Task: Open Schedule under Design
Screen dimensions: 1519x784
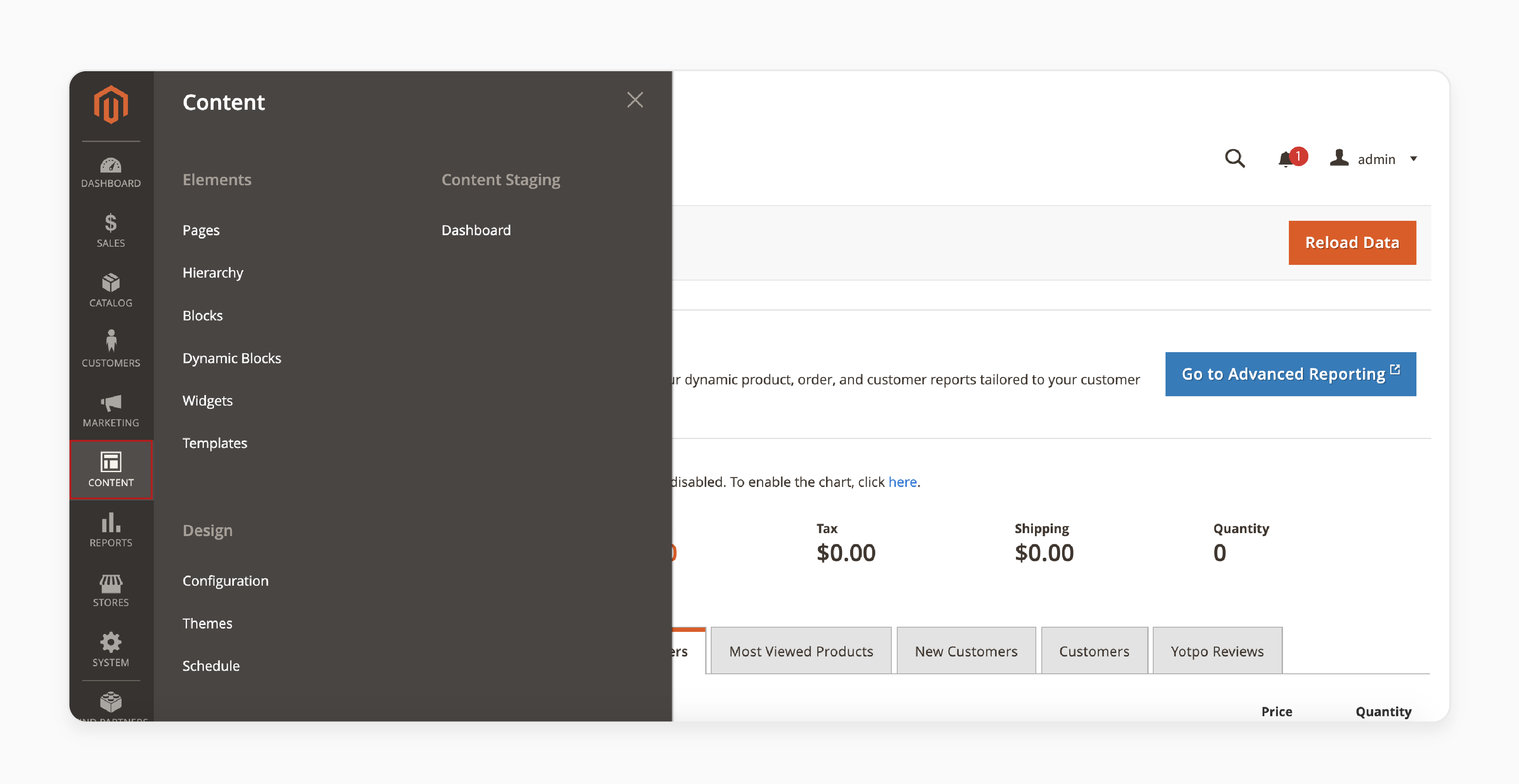Action: [x=211, y=665]
